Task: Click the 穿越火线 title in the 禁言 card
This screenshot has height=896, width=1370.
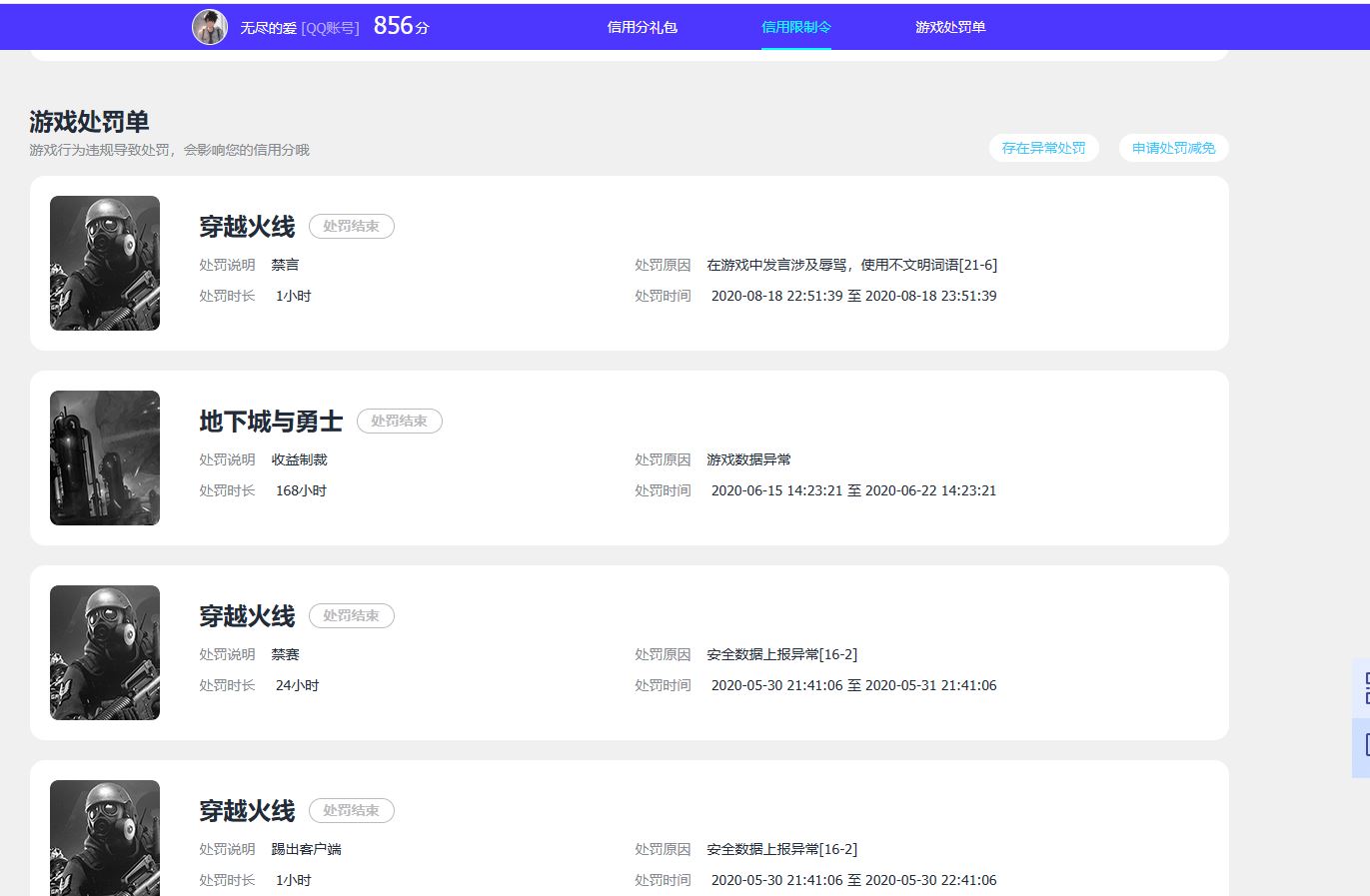Action: point(247,227)
